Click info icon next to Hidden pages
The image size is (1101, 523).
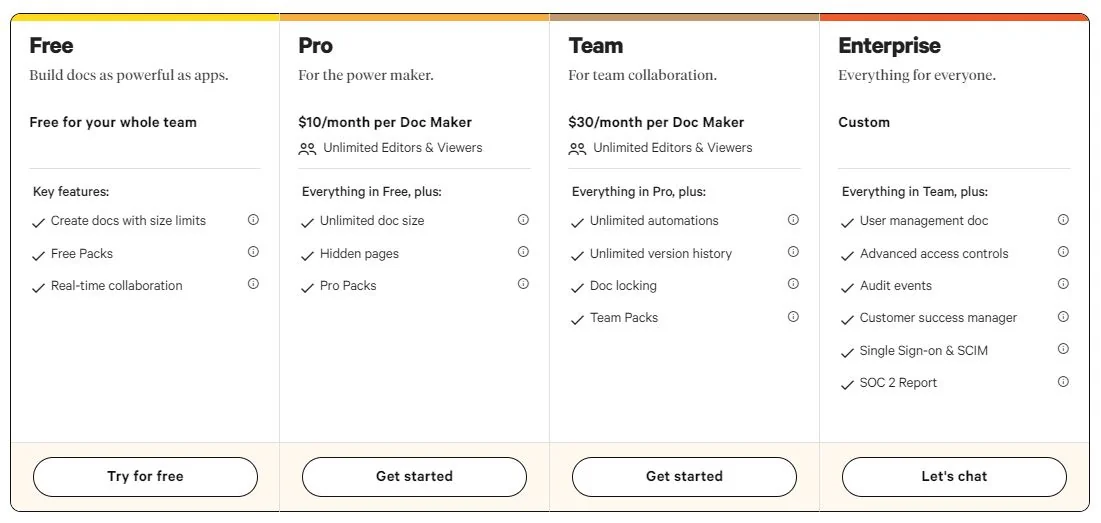[523, 252]
